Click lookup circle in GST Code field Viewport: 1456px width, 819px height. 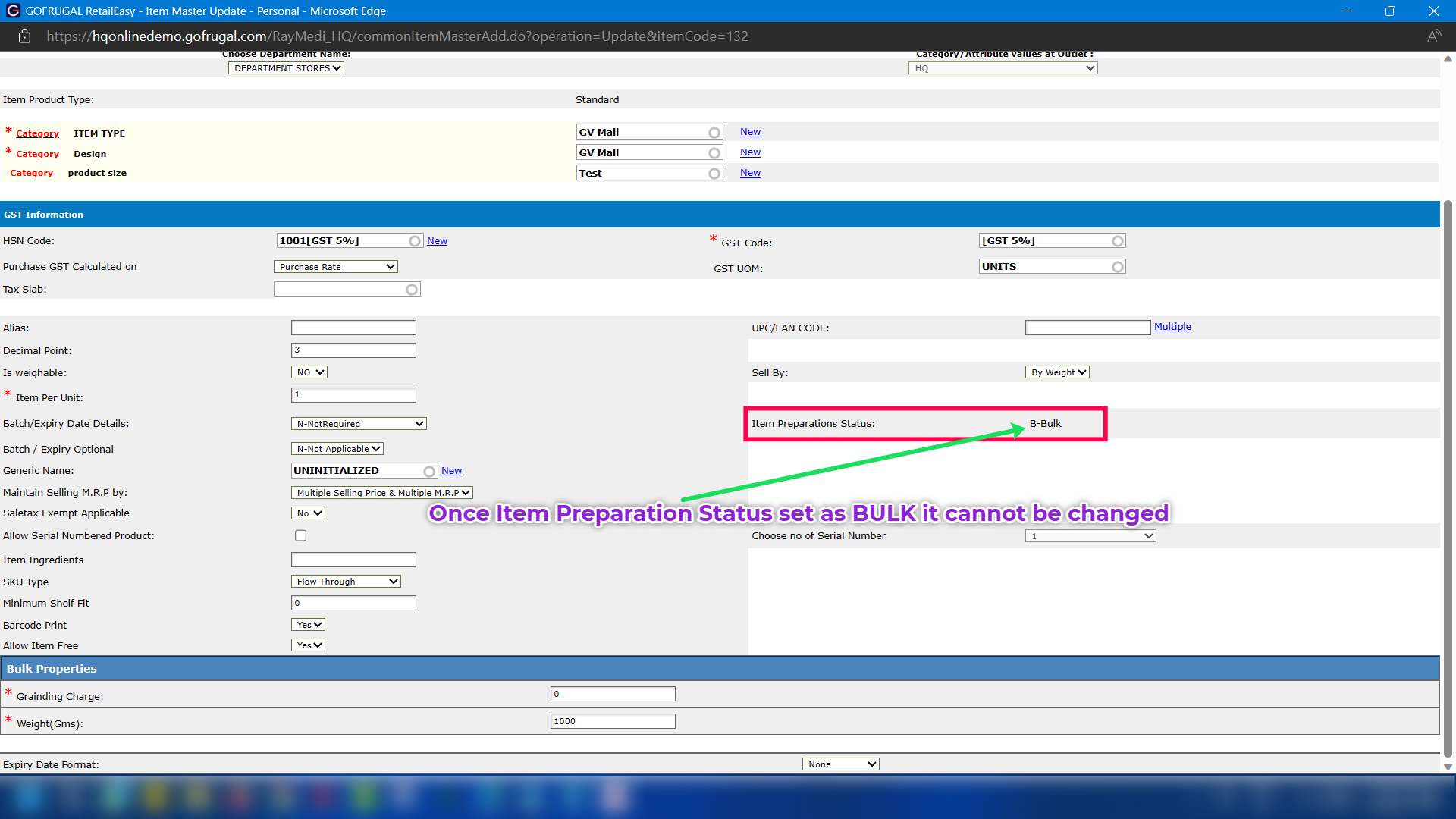(1118, 241)
